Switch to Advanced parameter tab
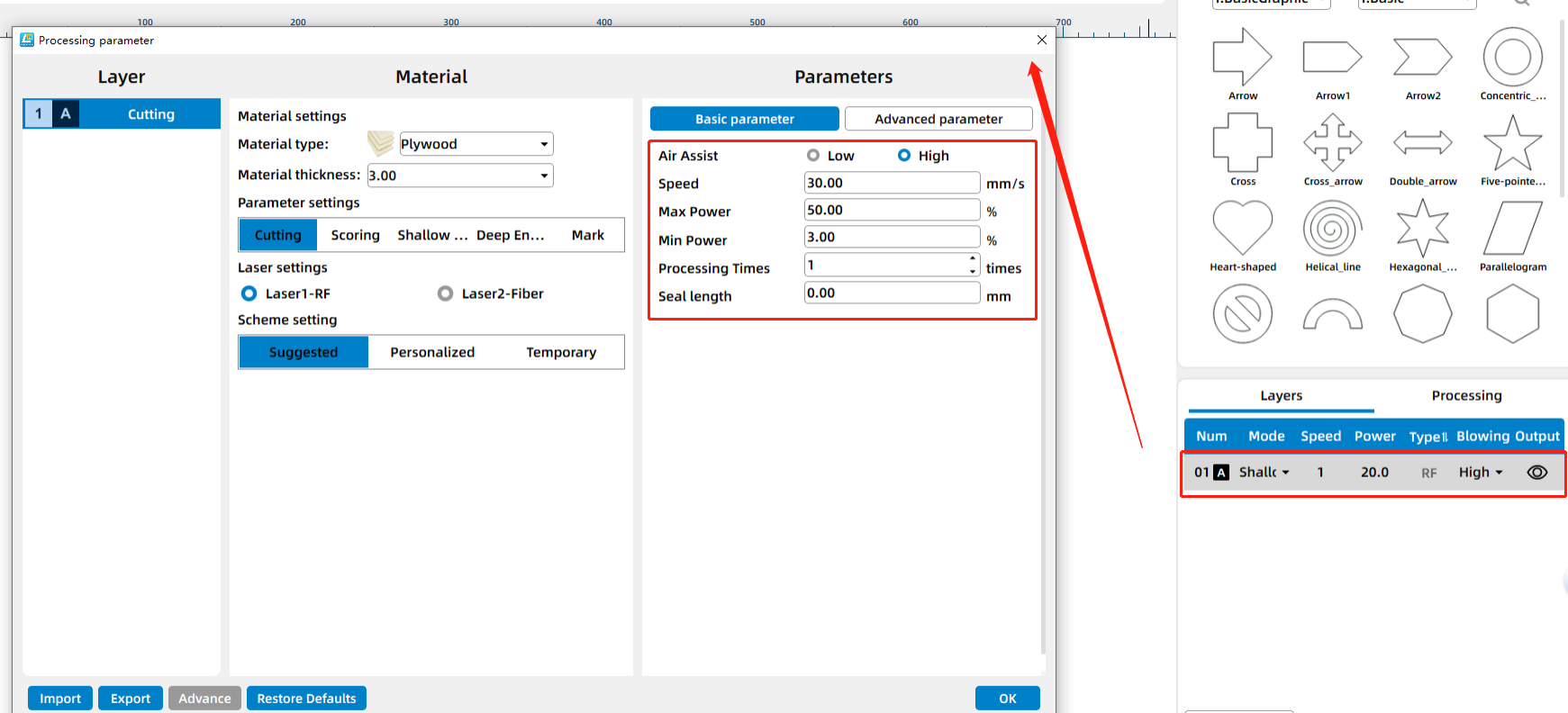 [938, 119]
